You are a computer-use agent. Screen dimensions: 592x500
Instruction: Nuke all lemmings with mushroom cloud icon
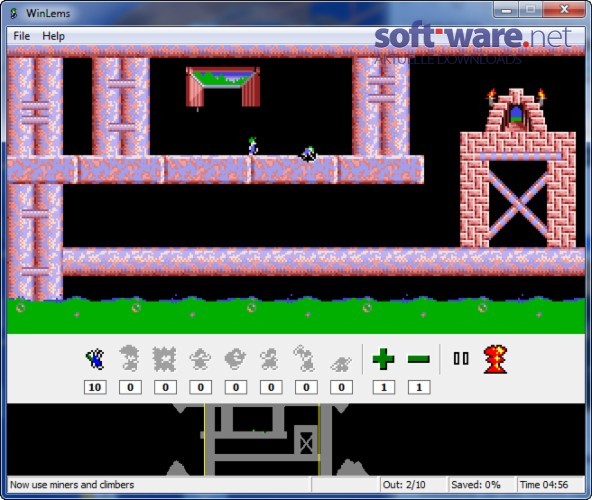496,359
